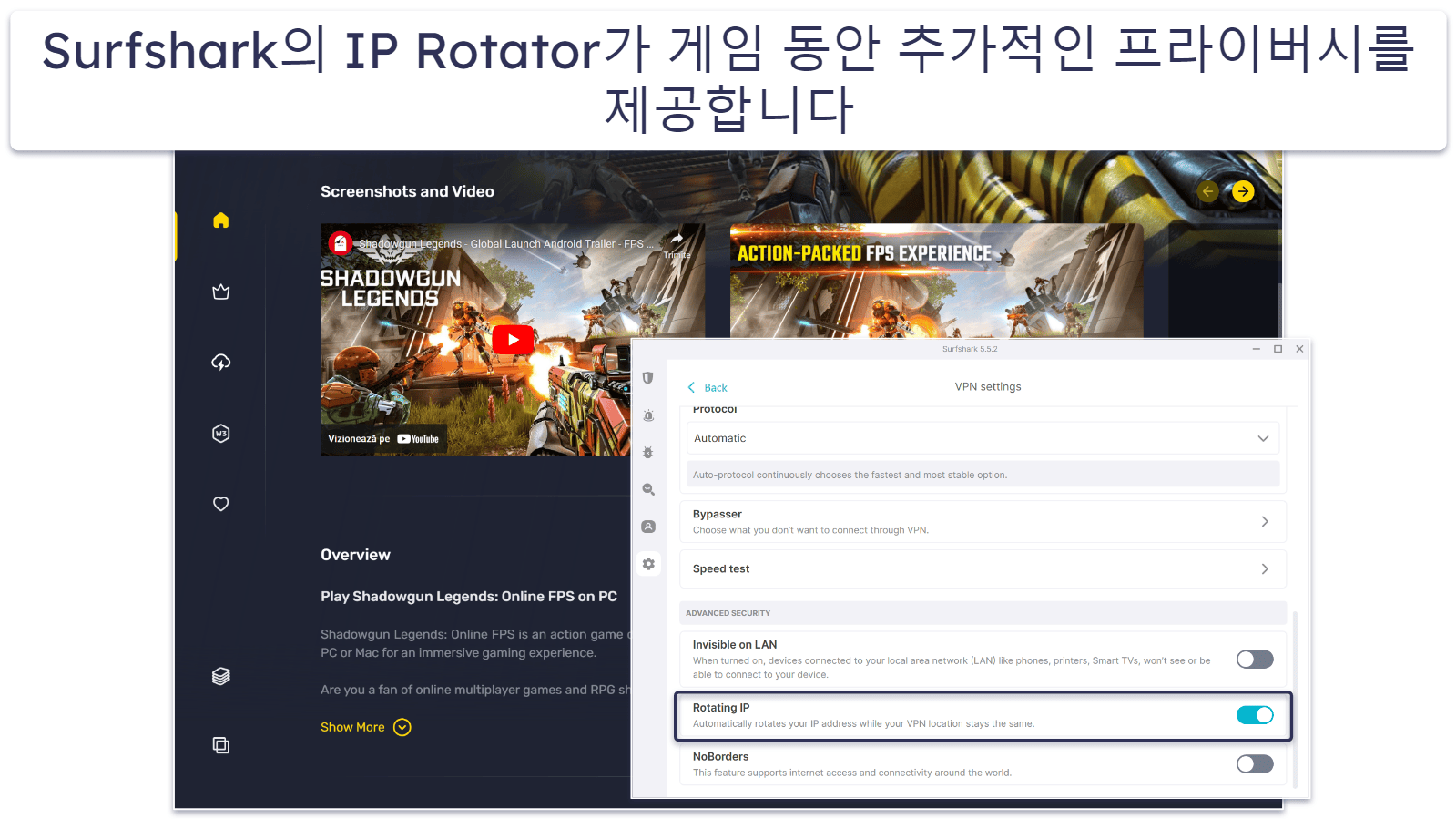Click the Screenshots and Video heading
Viewport: 1456px width, 819px height.
[x=407, y=191]
